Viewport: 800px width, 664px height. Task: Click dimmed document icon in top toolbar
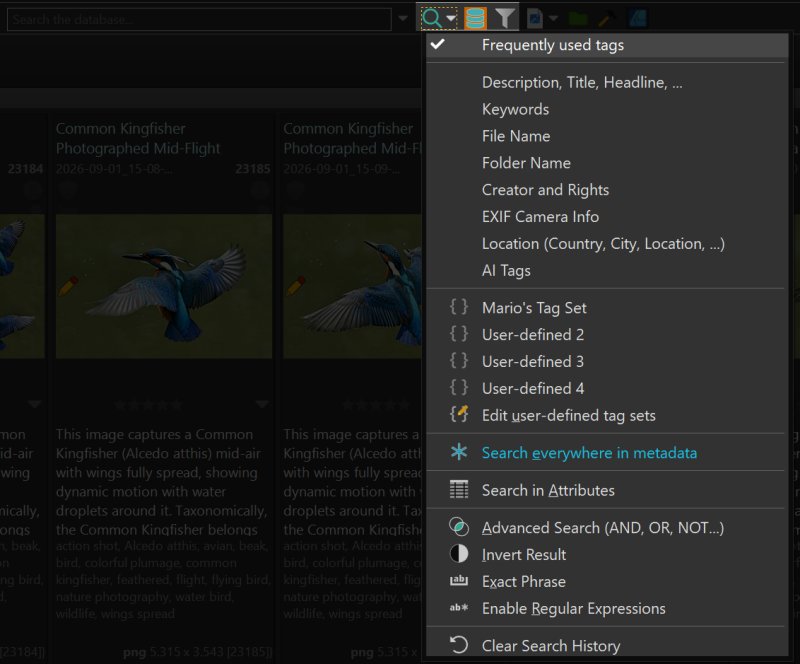coord(535,19)
